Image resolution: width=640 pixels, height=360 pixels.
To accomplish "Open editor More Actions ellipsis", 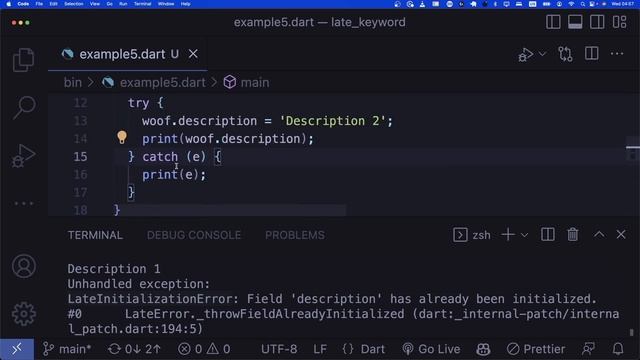I will pos(617,54).
